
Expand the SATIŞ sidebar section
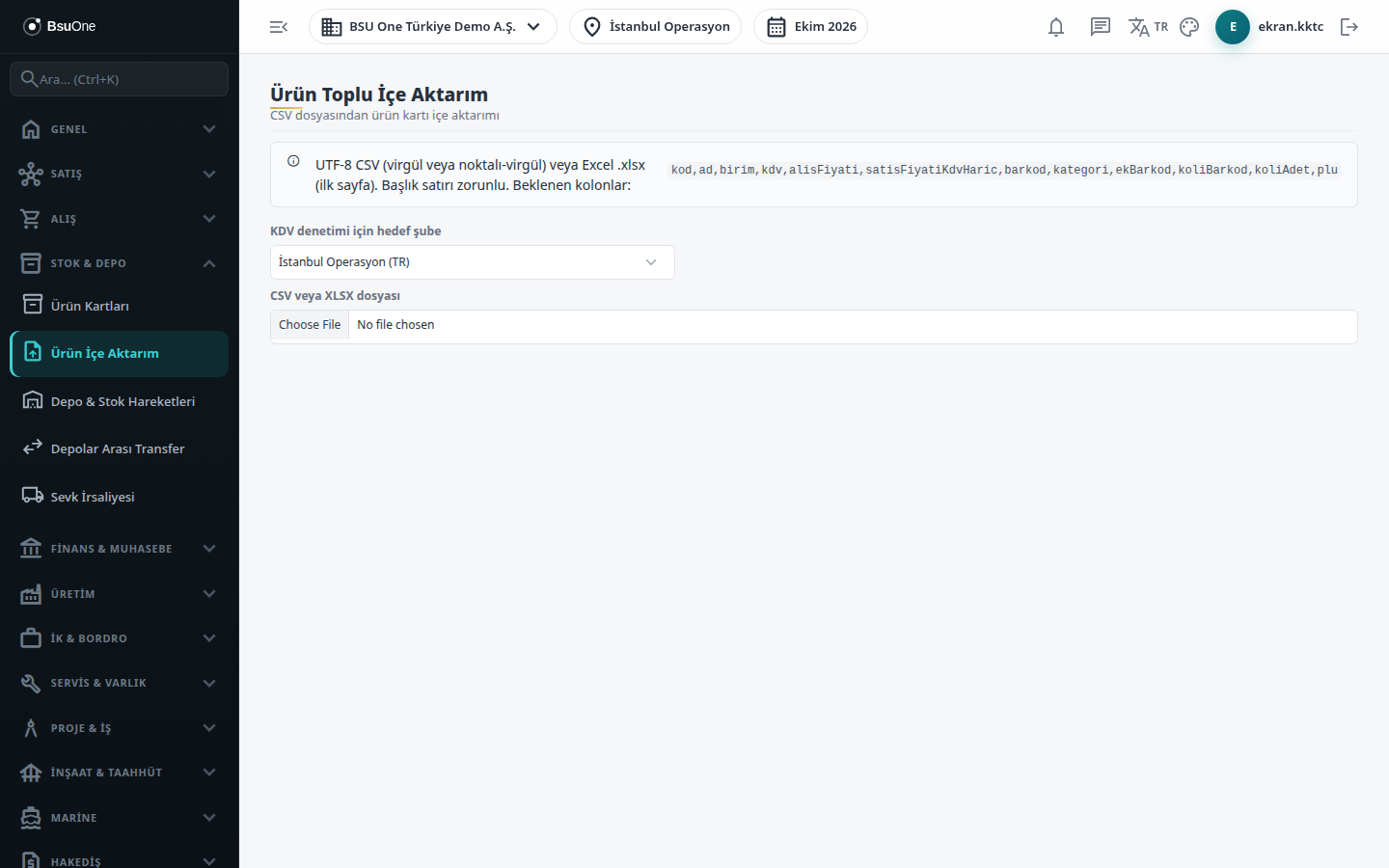coord(119,174)
